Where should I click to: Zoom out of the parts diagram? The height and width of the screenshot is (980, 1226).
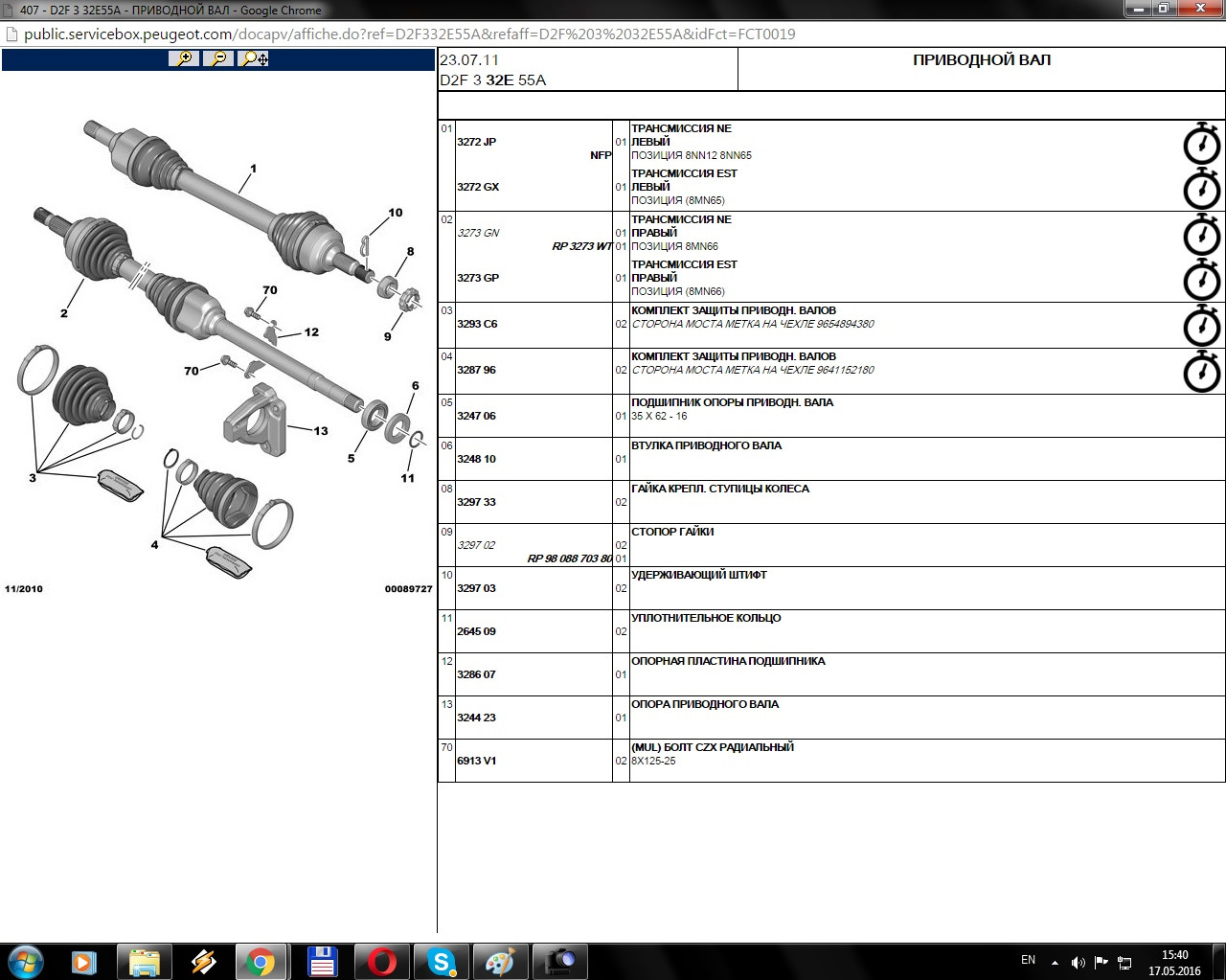click(218, 58)
